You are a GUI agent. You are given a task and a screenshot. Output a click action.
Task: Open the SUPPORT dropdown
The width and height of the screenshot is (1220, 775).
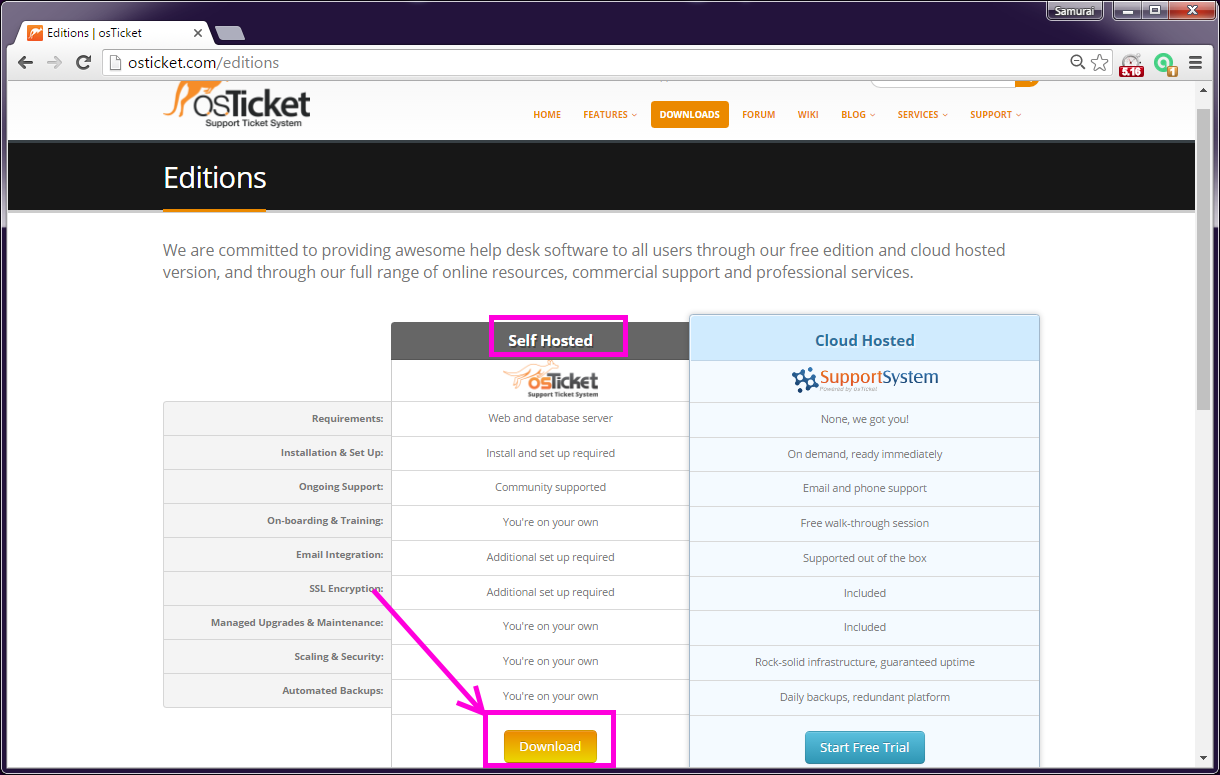[x=992, y=114]
